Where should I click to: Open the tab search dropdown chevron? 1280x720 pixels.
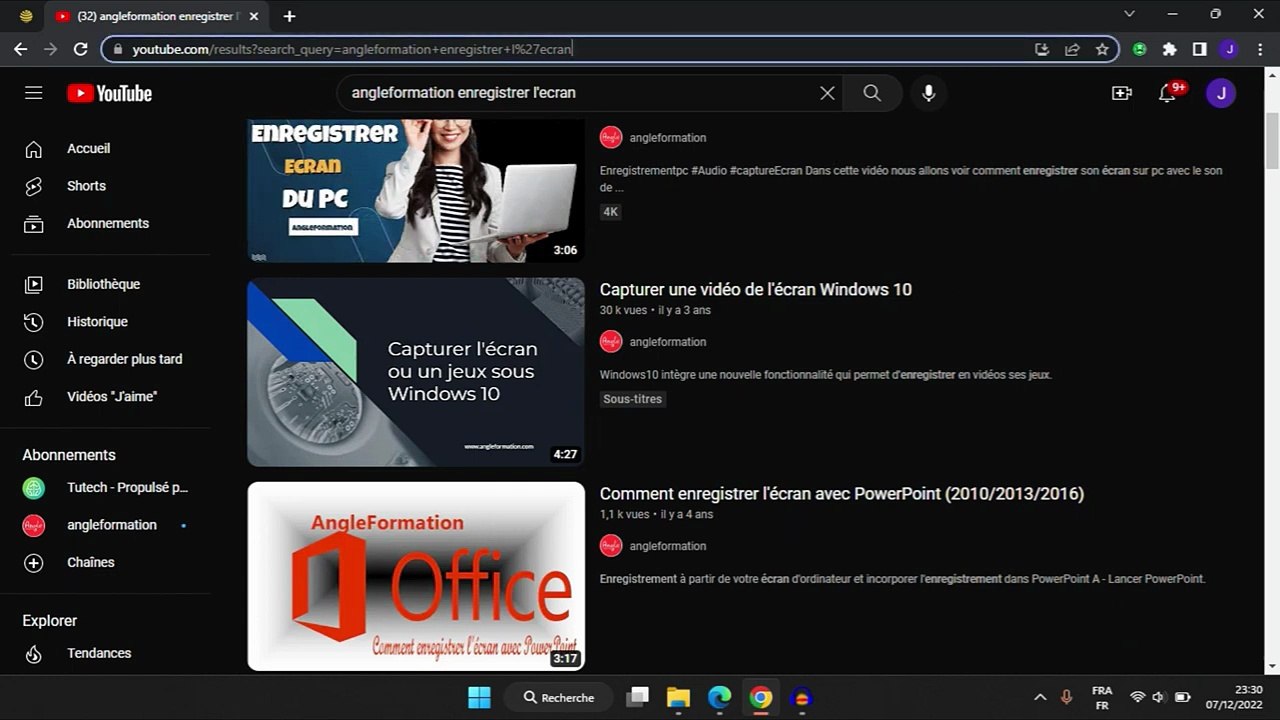pyautogui.click(x=1130, y=14)
